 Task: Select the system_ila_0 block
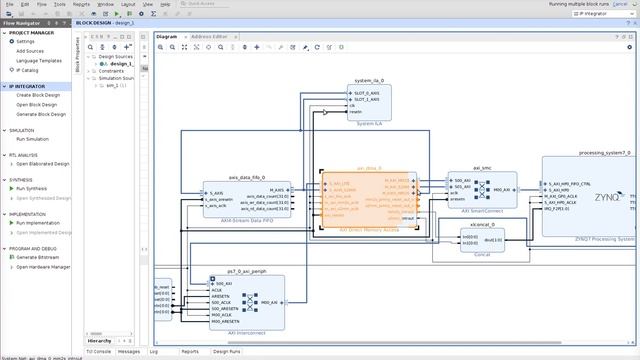369,102
